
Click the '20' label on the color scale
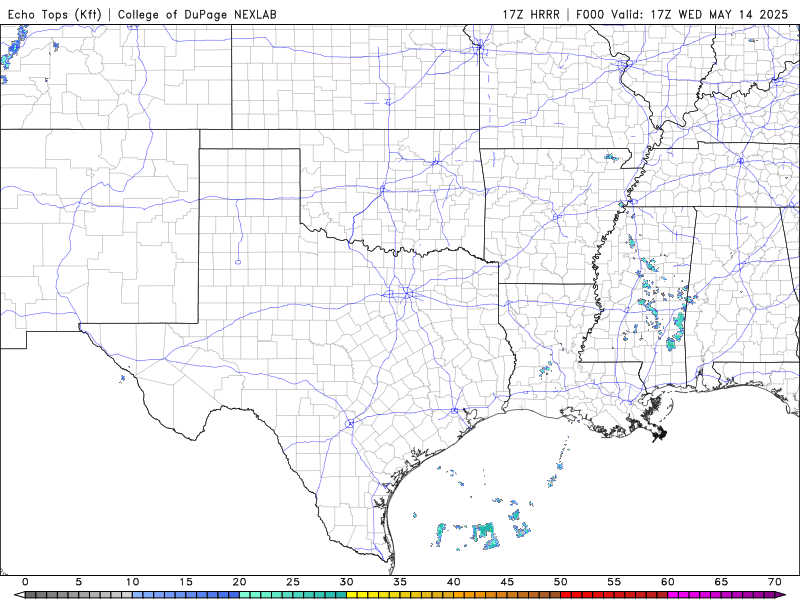click(x=239, y=582)
